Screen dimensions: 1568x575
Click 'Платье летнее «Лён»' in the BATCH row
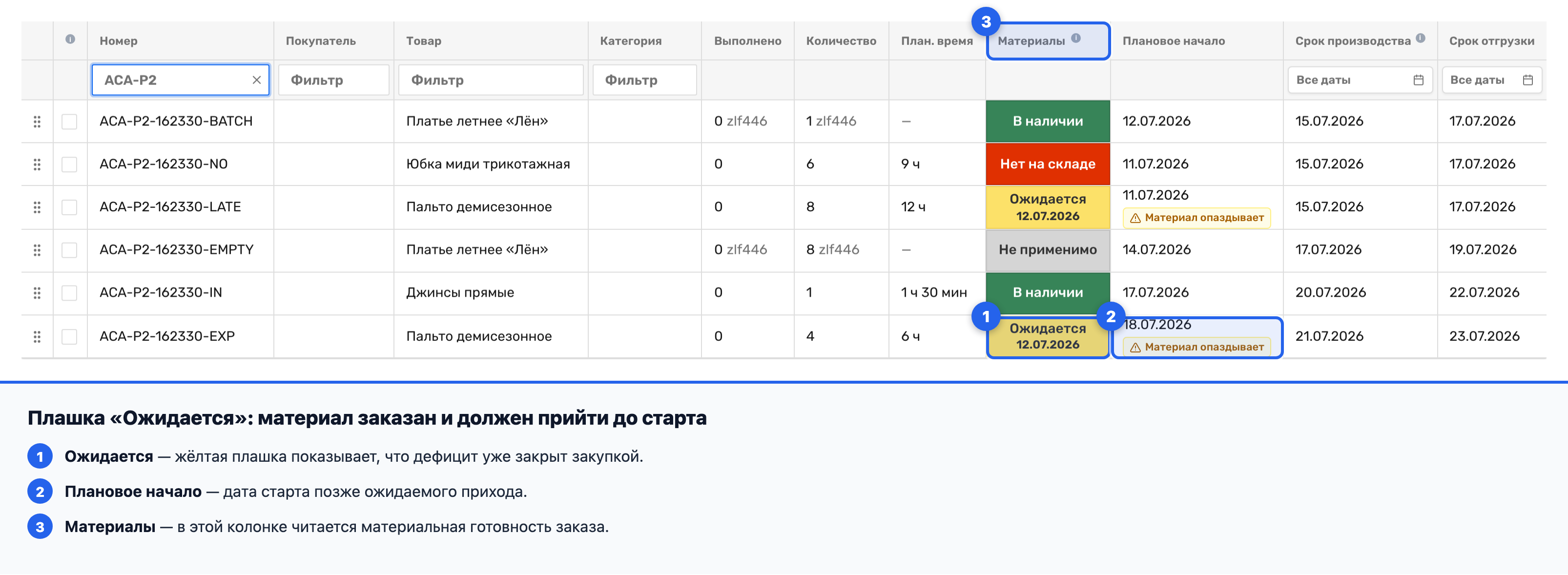tap(477, 121)
